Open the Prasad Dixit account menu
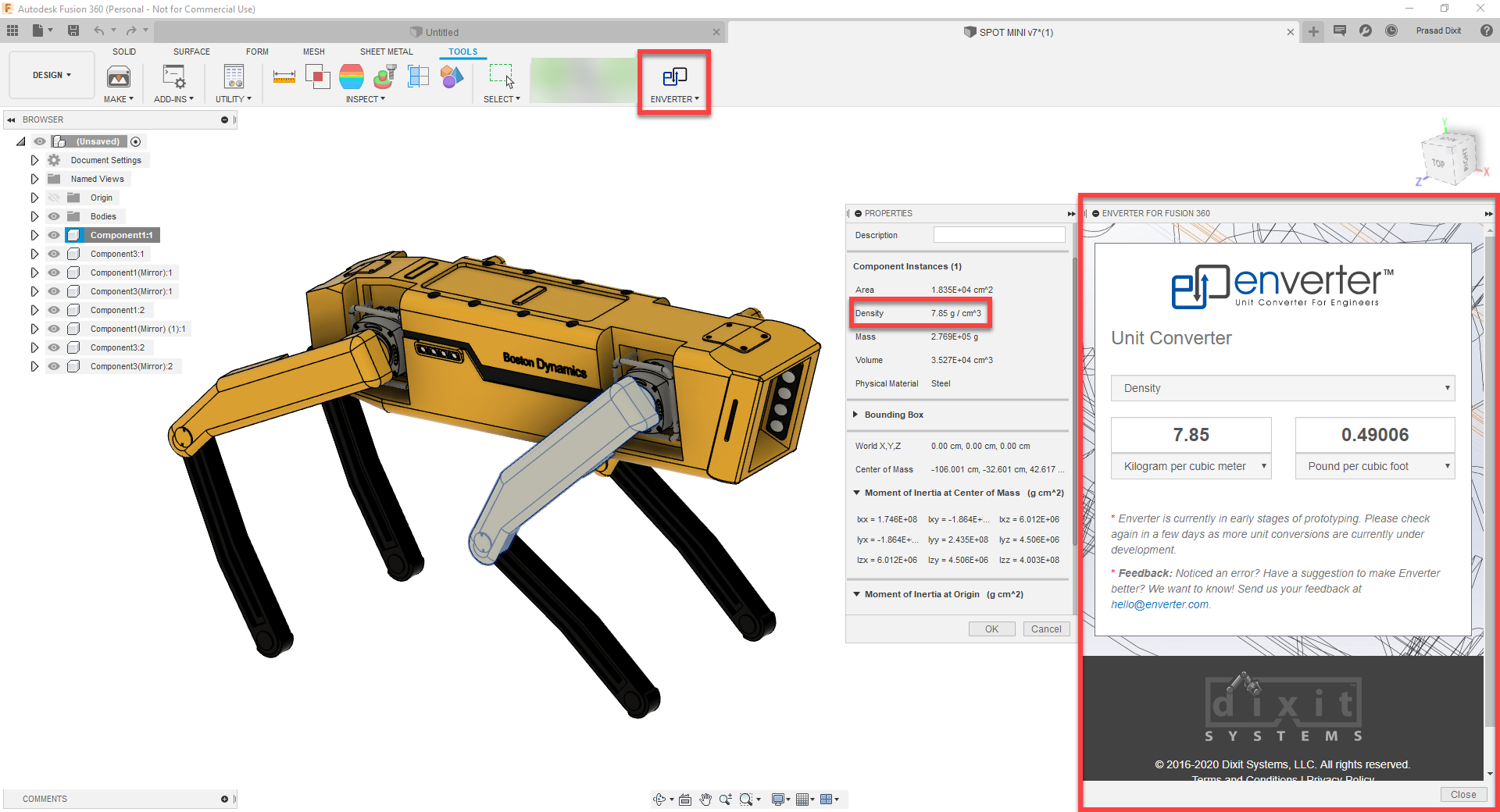 coord(1438,30)
